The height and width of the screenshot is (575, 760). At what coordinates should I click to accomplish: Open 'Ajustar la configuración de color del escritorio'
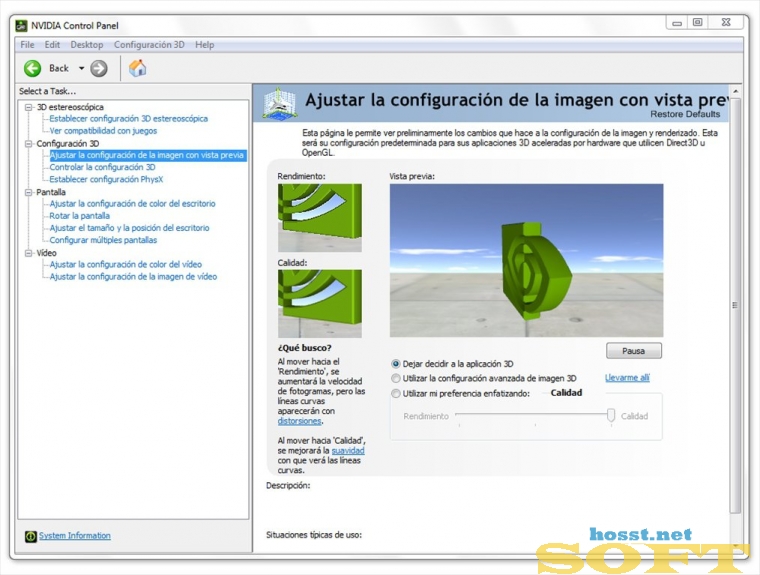(132, 204)
